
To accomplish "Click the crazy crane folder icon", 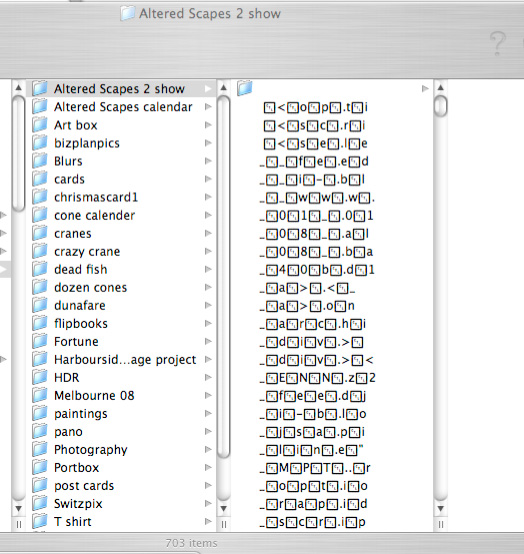I will [x=40, y=251].
